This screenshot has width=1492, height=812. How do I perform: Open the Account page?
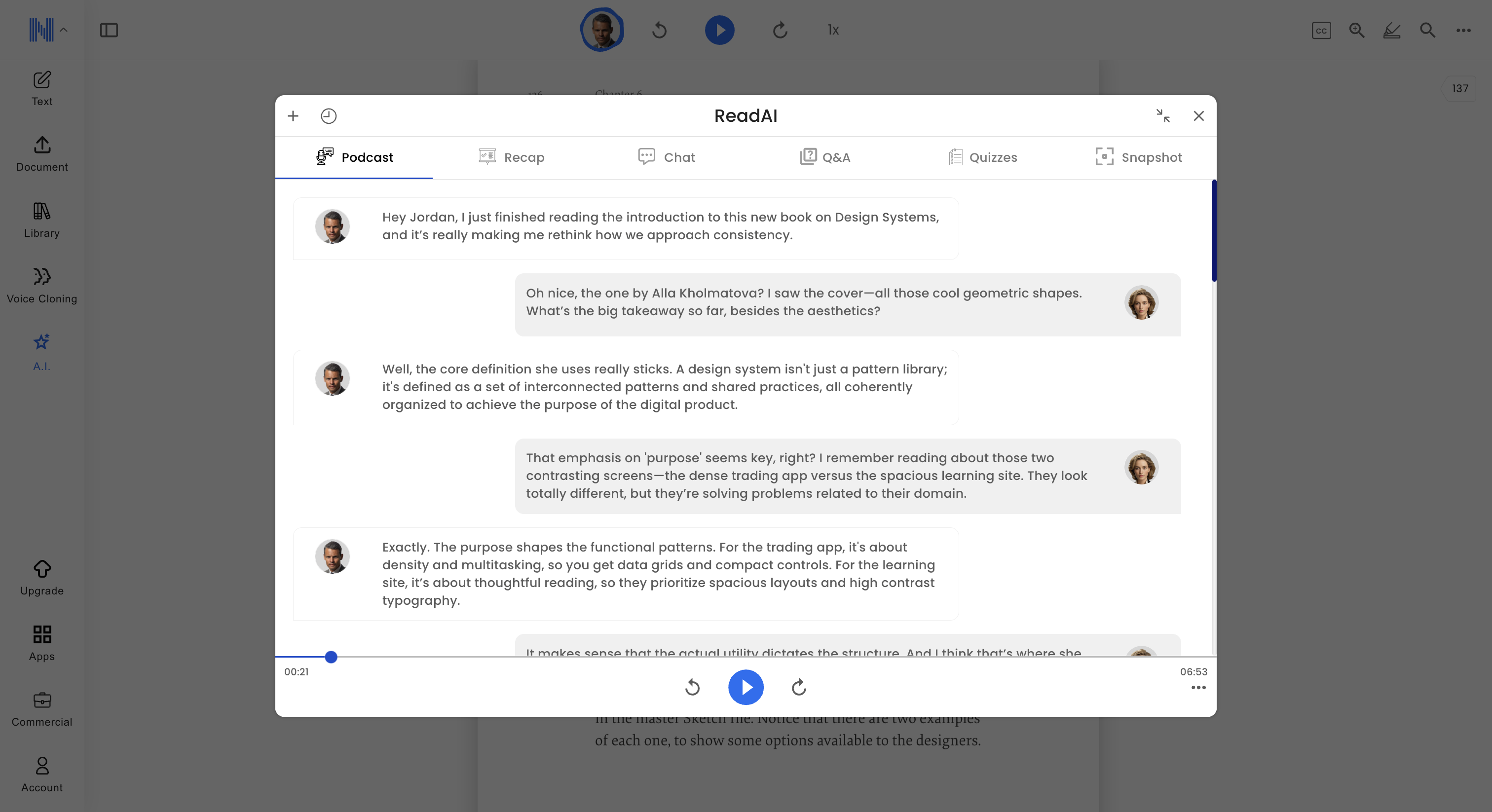click(x=42, y=774)
